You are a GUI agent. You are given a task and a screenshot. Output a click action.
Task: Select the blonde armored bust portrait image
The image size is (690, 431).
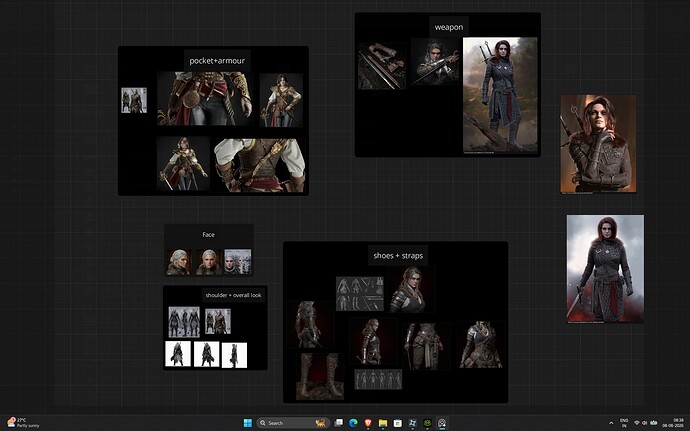[411, 289]
